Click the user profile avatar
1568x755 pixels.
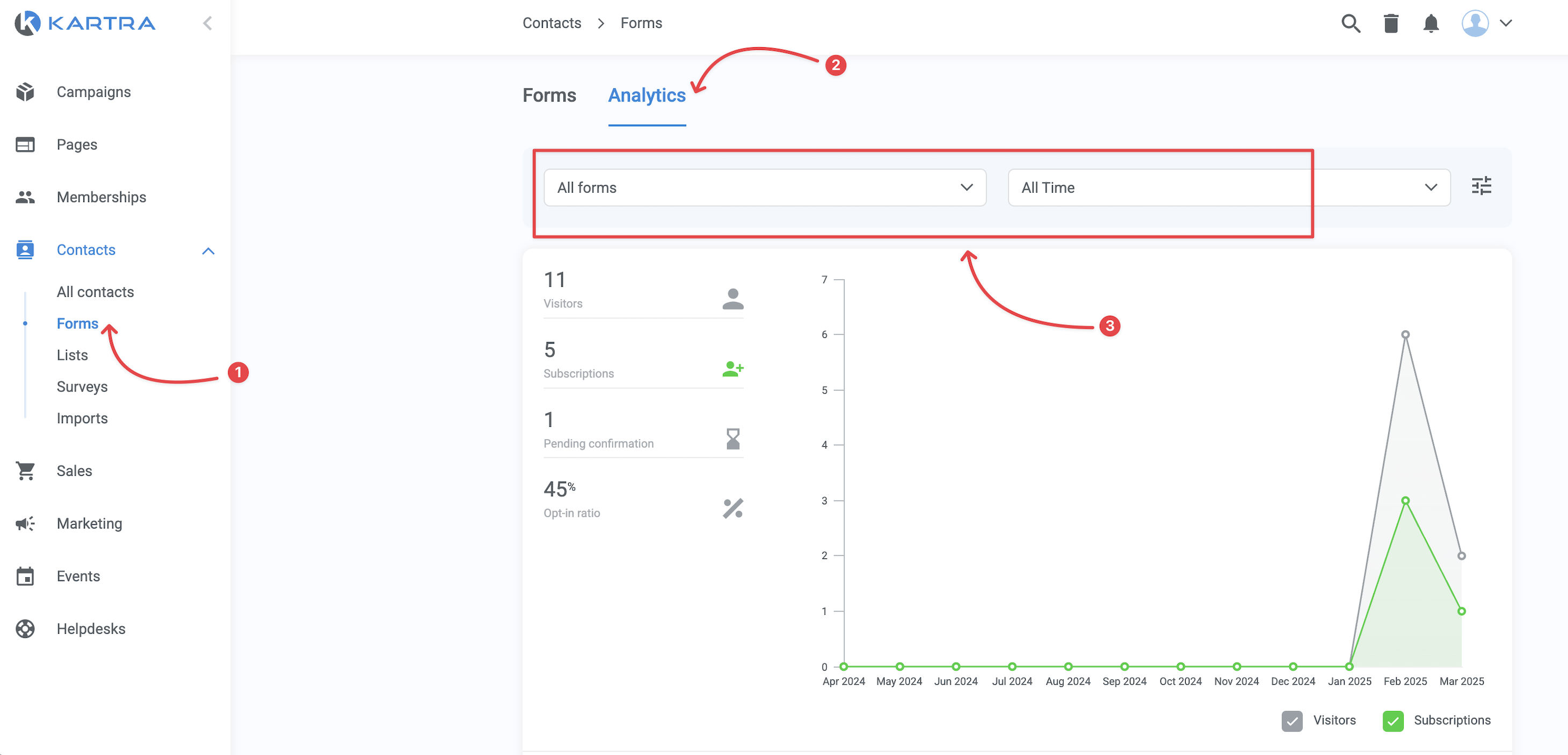tap(1475, 23)
